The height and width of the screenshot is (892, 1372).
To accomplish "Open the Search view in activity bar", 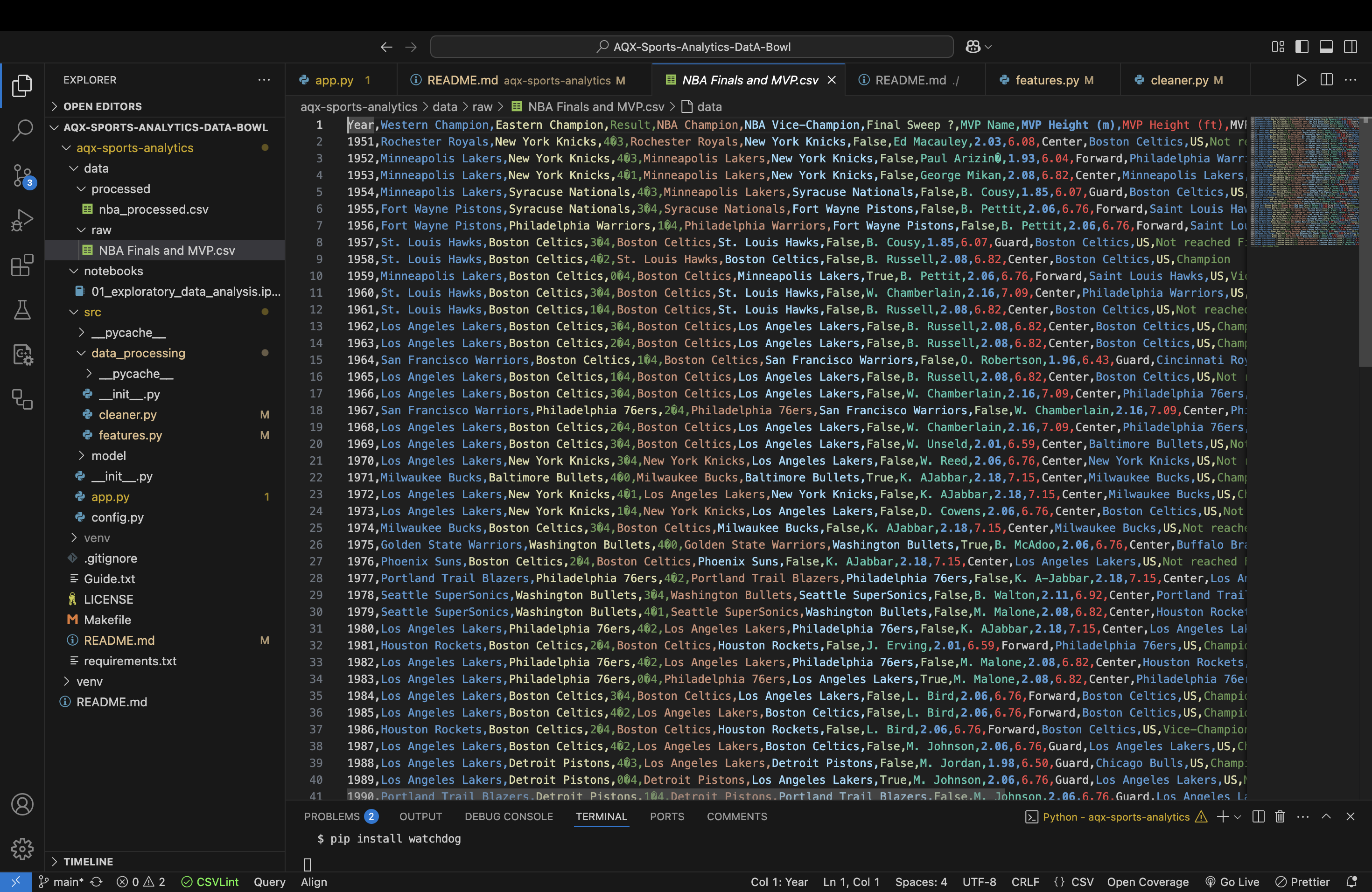I will pos(22,130).
